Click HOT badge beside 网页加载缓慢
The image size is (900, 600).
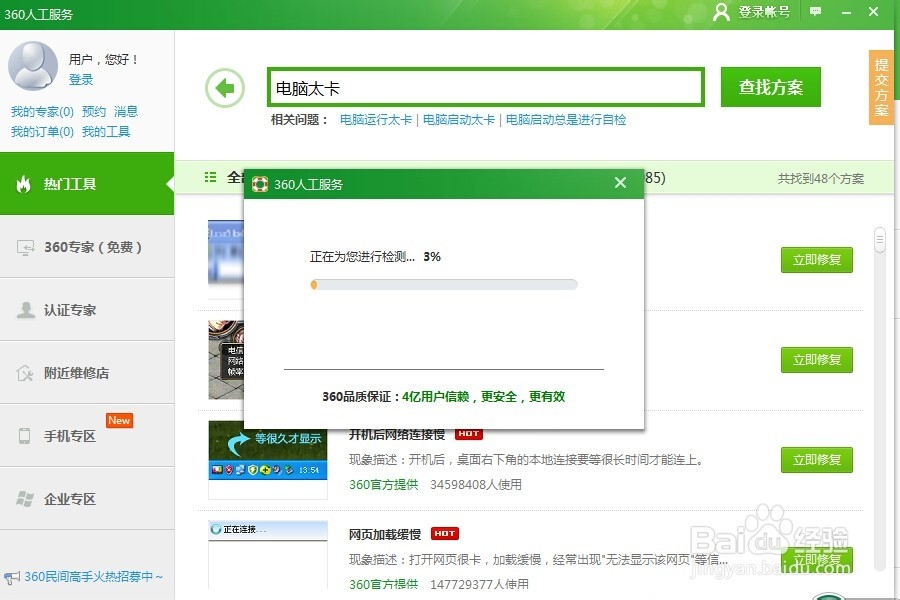point(445,533)
